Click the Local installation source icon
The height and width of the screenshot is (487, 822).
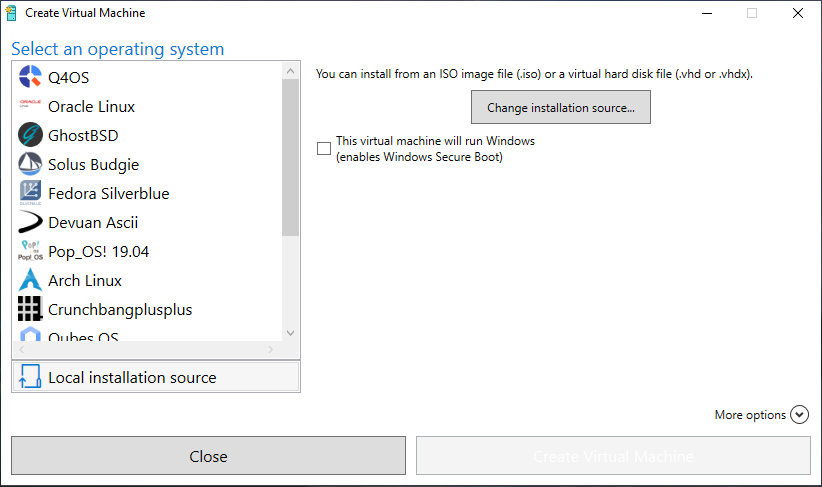30,376
